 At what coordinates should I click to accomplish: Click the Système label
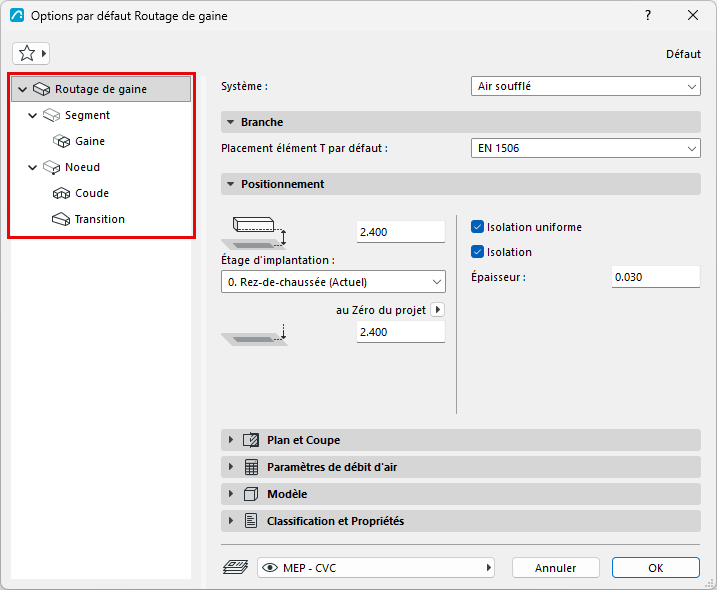coord(244,86)
